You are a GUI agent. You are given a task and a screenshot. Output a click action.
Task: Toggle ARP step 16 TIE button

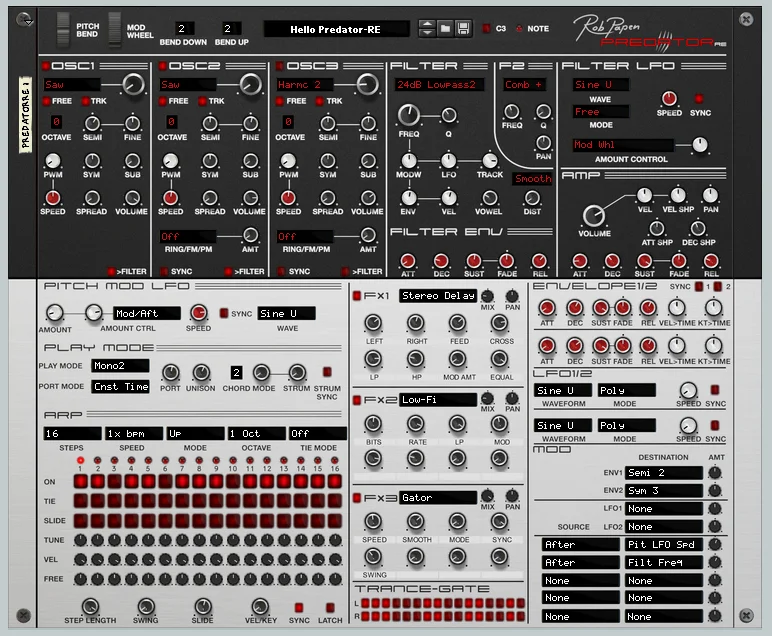tap(335, 501)
